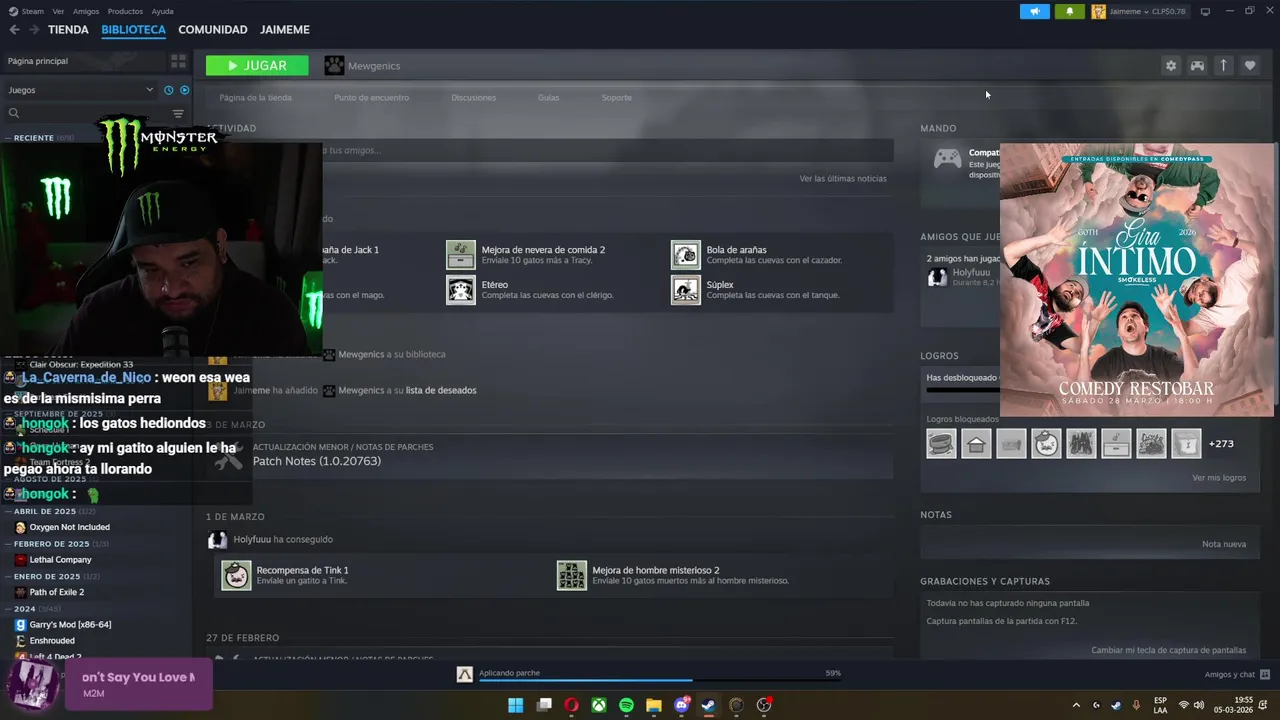This screenshot has width=1280, height=720.
Task: Open the Punto de encuentro tab
Action: click(371, 98)
